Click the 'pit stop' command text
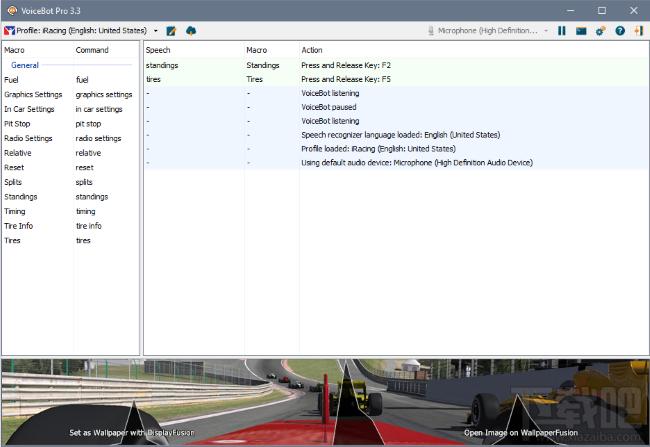The image size is (650, 447). tap(88, 124)
